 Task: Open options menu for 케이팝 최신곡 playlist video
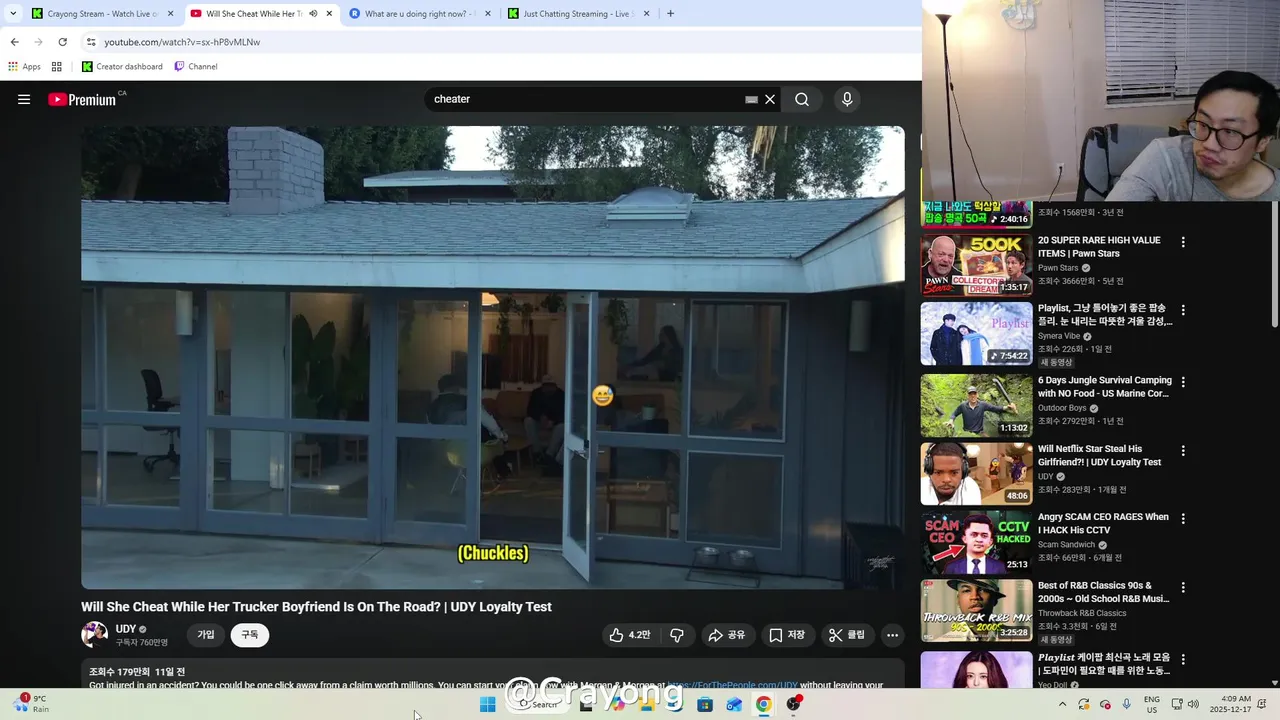(x=1183, y=659)
